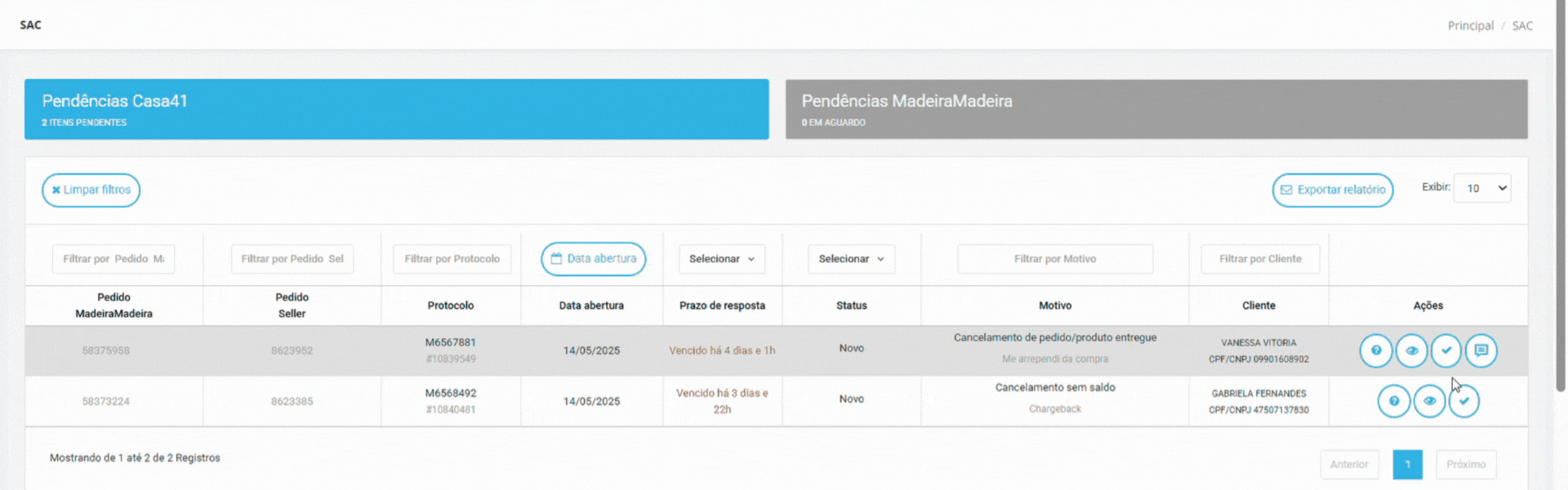
Task: Click the SAC page title
Action: (30, 25)
